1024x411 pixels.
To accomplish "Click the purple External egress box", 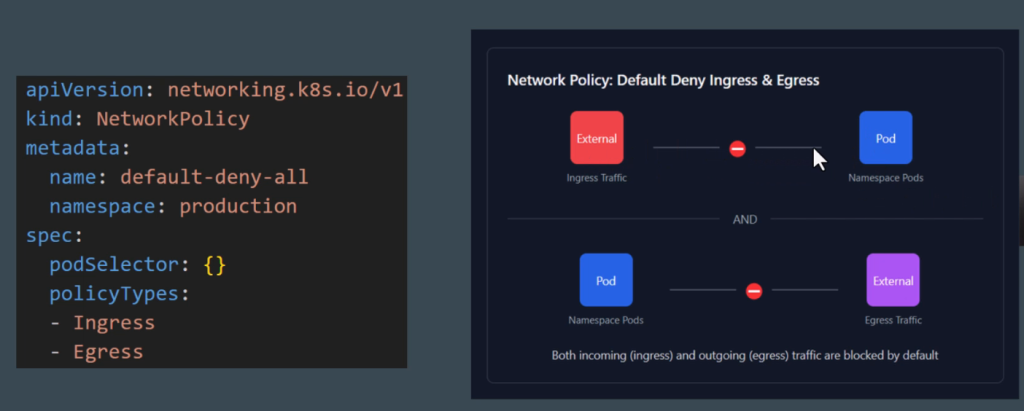I will pos(892,280).
